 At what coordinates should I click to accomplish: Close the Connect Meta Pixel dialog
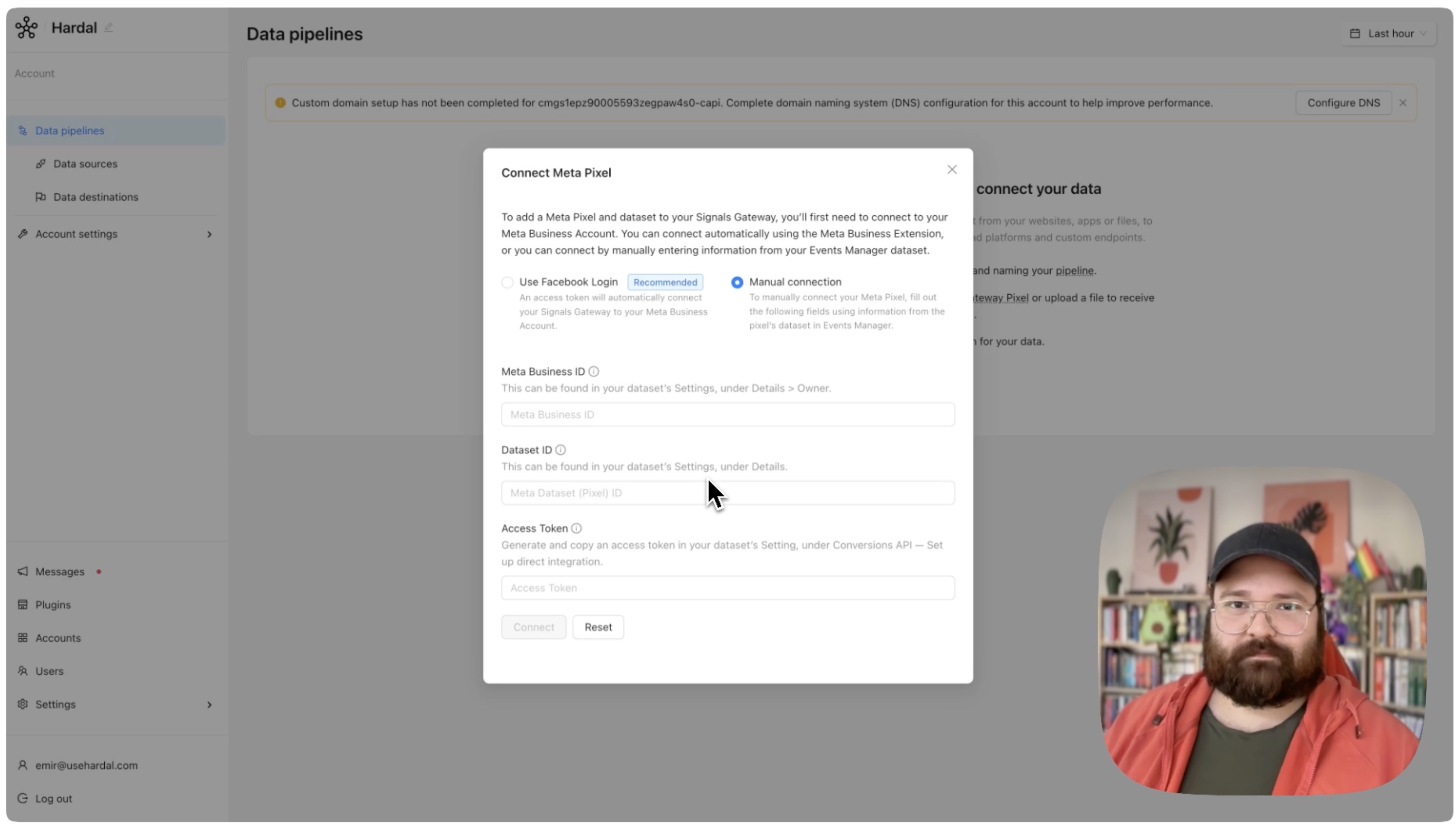[x=952, y=170]
